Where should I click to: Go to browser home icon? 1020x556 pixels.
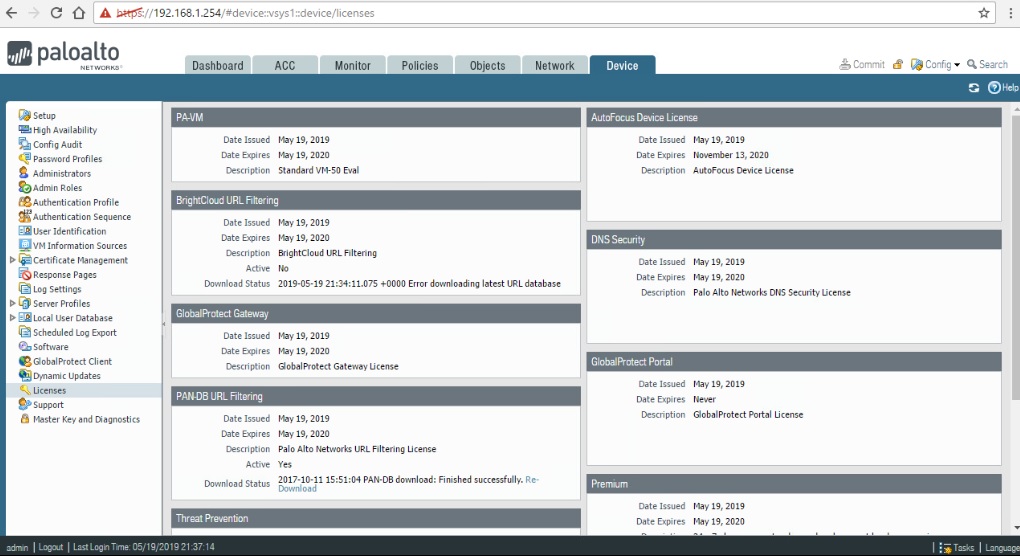point(79,13)
